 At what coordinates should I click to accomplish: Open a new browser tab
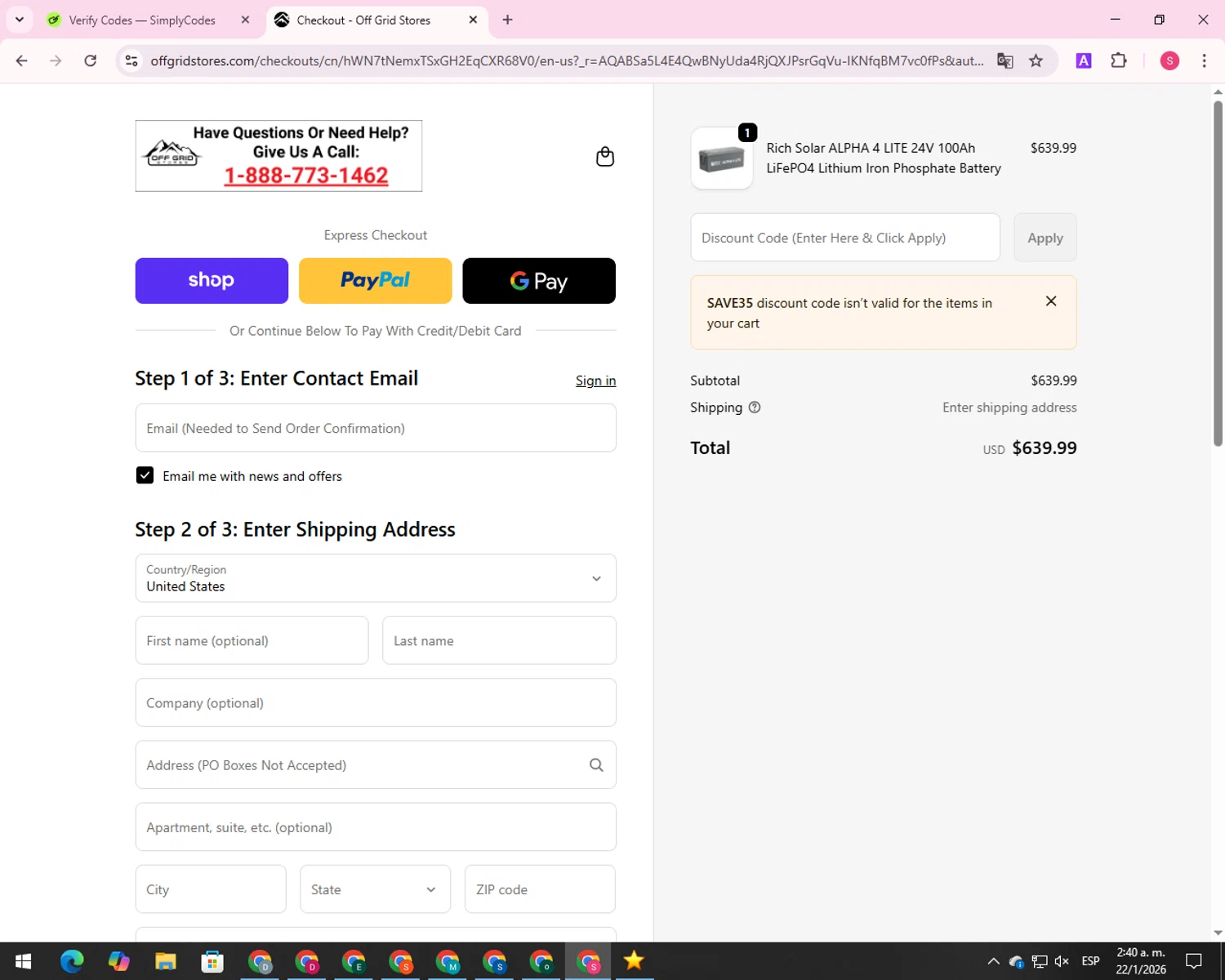coord(507,20)
